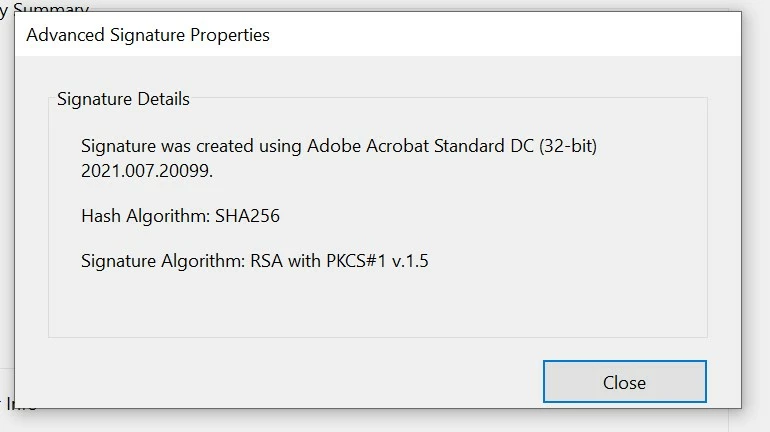770x432 pixels.
Task: Click the Adobe Acrobat Standard DC text
Action: point(420,146)
